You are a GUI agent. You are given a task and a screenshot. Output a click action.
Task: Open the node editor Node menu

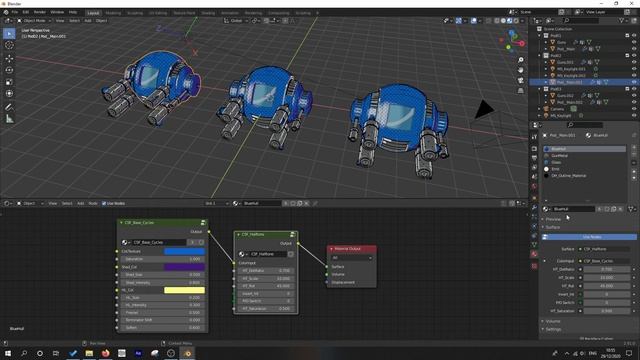(x=93, y=203)
